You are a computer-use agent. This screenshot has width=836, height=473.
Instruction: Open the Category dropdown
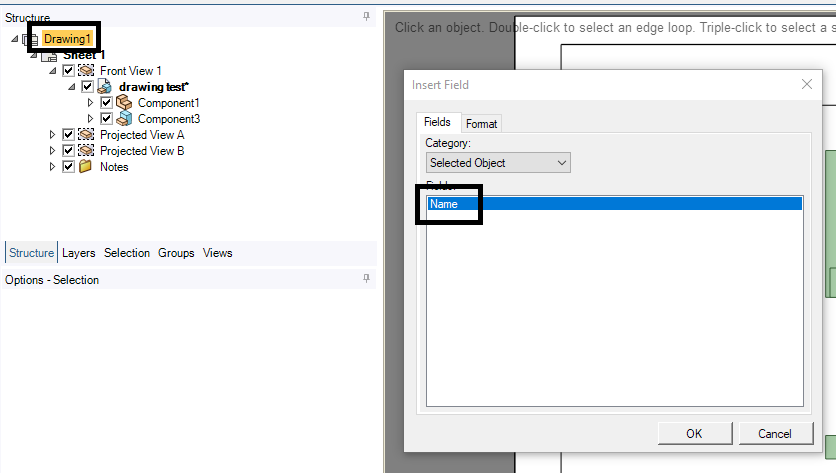(x=498, y=163)
